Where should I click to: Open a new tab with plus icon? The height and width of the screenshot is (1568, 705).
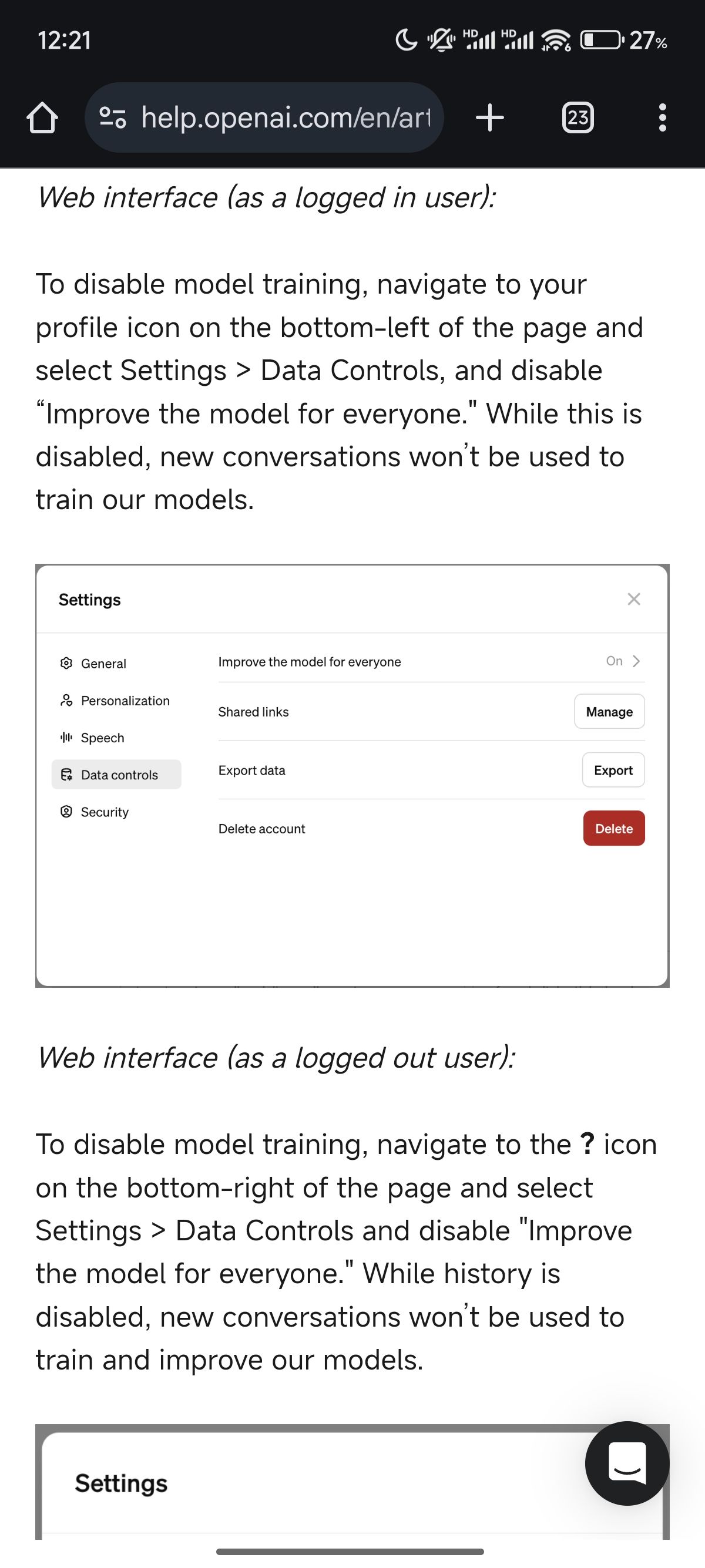[x=489, y=117]
